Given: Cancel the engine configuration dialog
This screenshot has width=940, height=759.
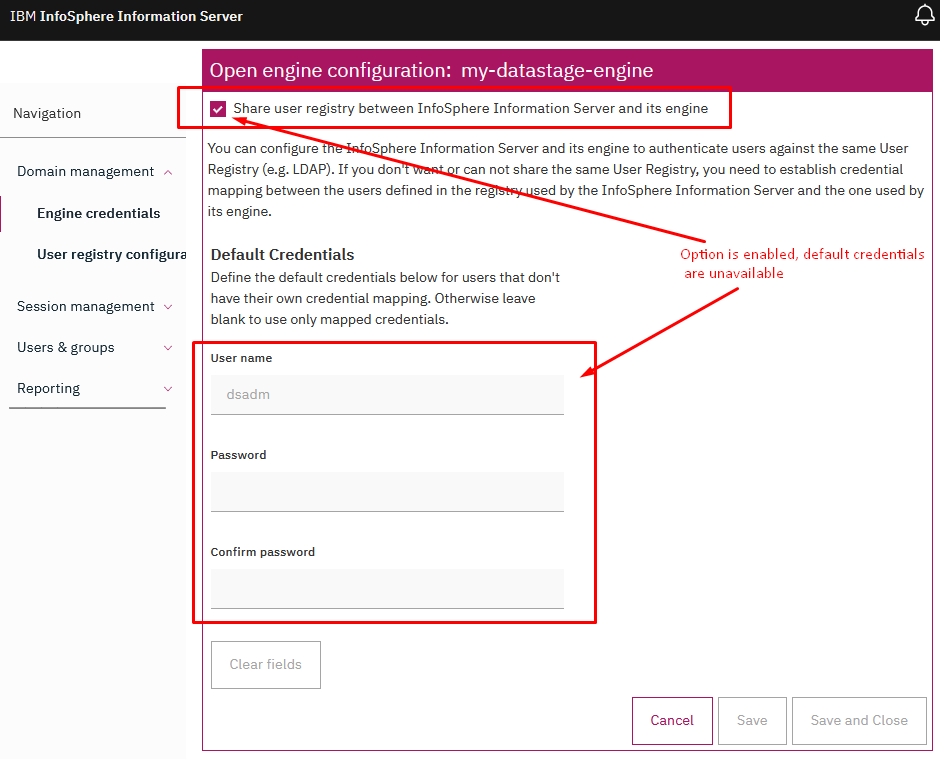Looking at the screenshot, I should click(672, 720).
